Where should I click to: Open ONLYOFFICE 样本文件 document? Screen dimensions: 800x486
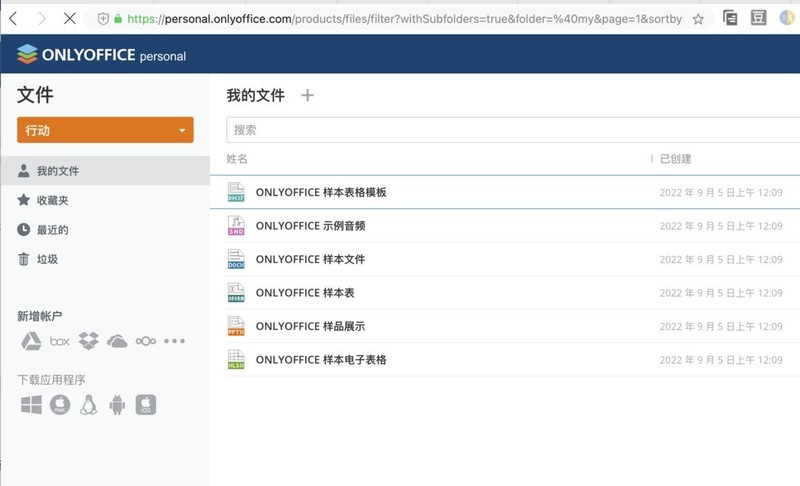(310, 259)
